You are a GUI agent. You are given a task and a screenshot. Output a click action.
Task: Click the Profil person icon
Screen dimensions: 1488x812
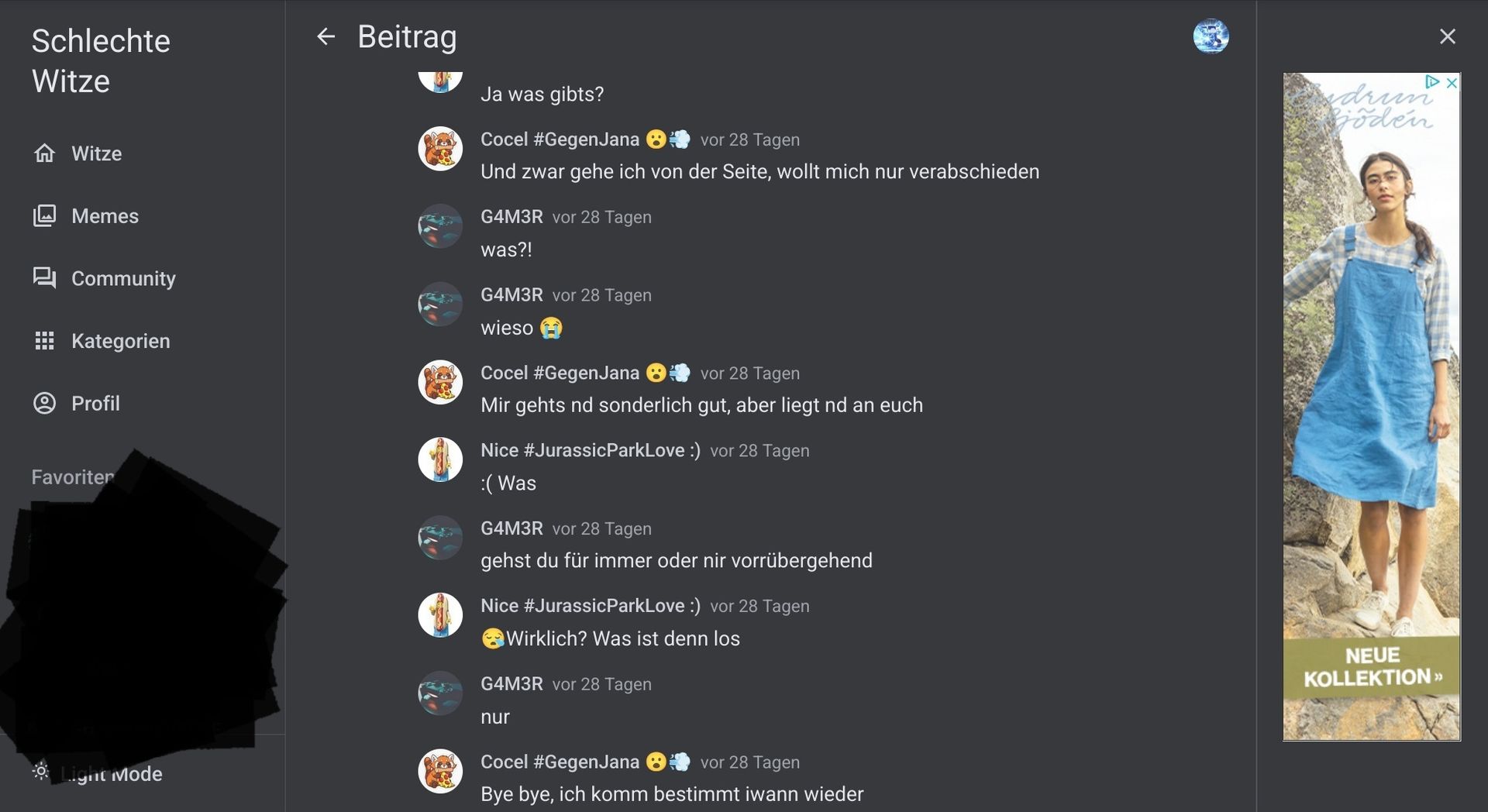[x=45, y=403]
